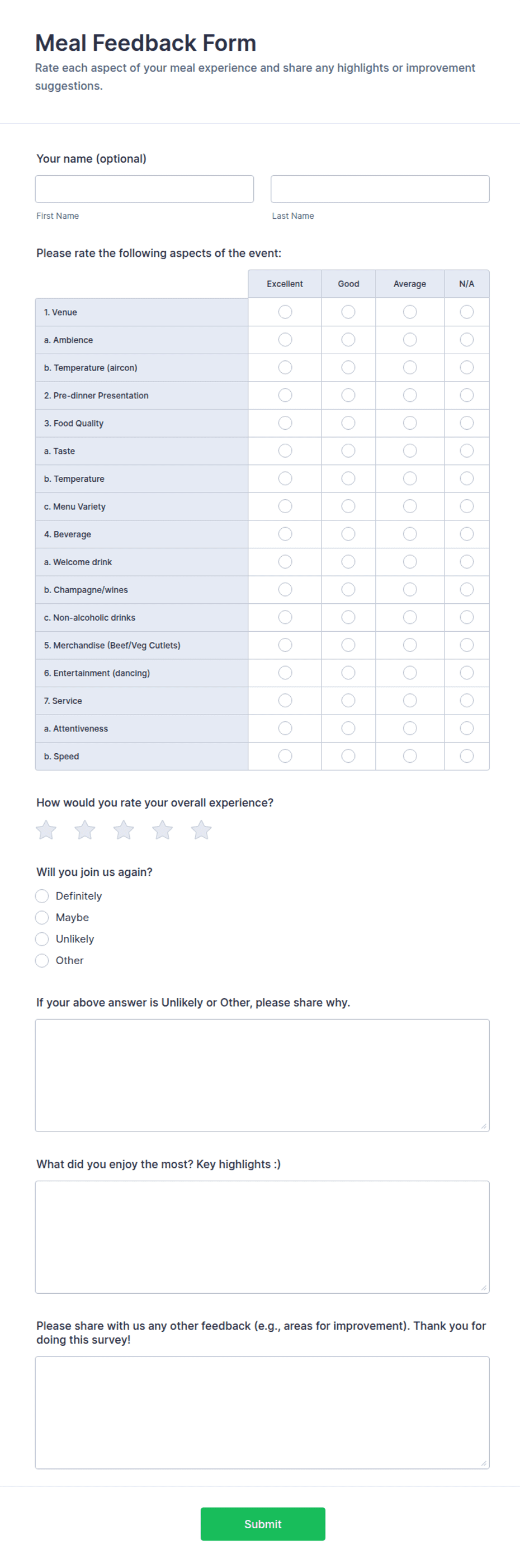Screen dimensions: 520x1568
Task: Rate Ambience as Good
Action: click(x=348, y=340)
